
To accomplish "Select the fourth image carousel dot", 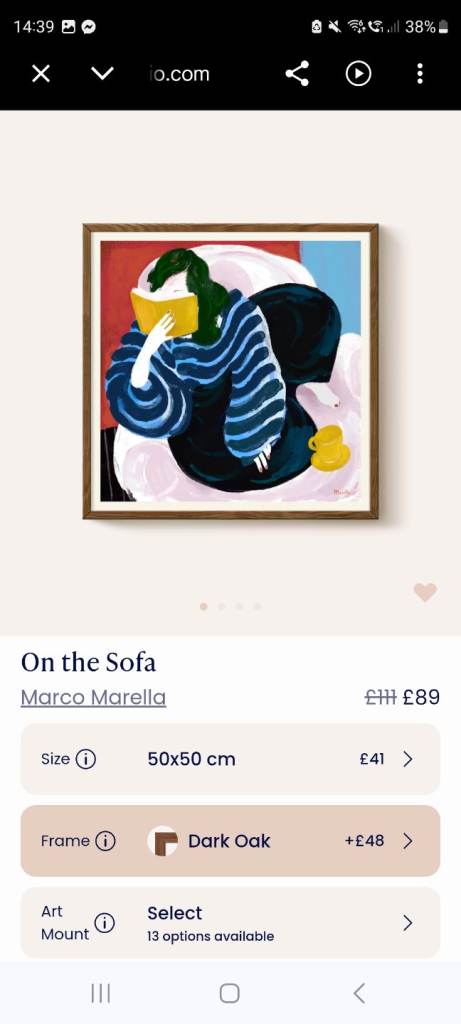I will (x=257, y=607).
